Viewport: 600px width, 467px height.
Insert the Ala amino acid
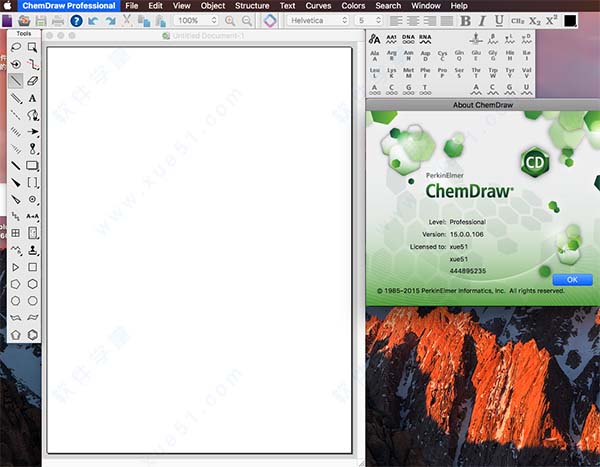click(x=375, y=56)
